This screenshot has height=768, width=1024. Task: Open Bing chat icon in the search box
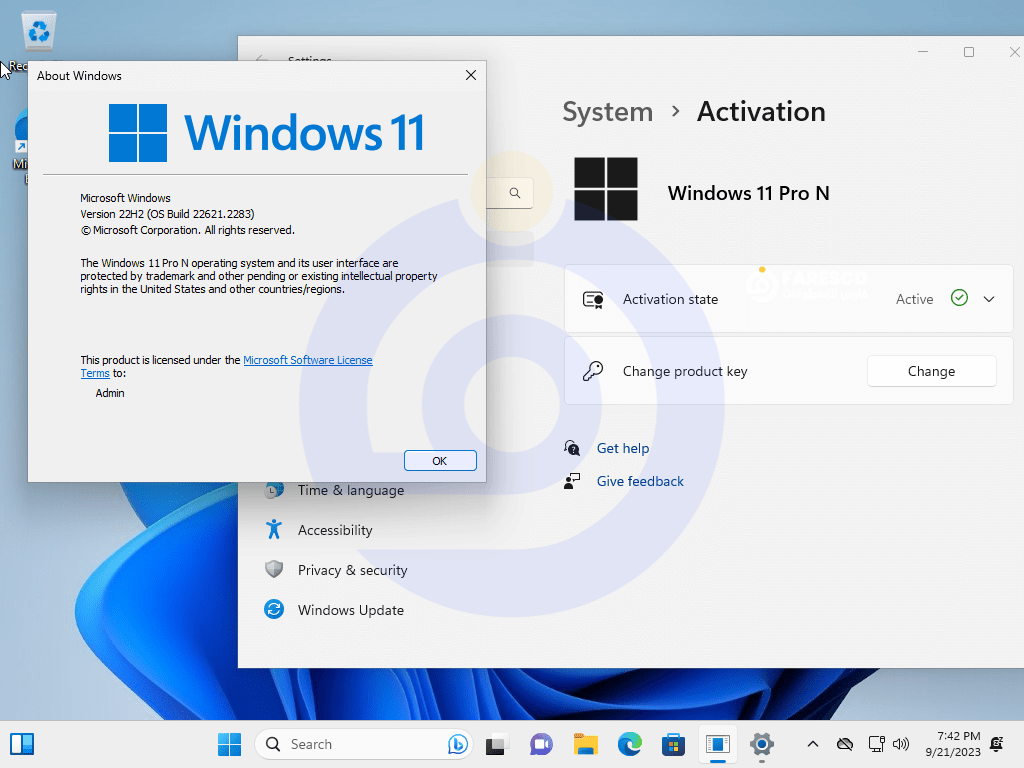click(458, 744)
